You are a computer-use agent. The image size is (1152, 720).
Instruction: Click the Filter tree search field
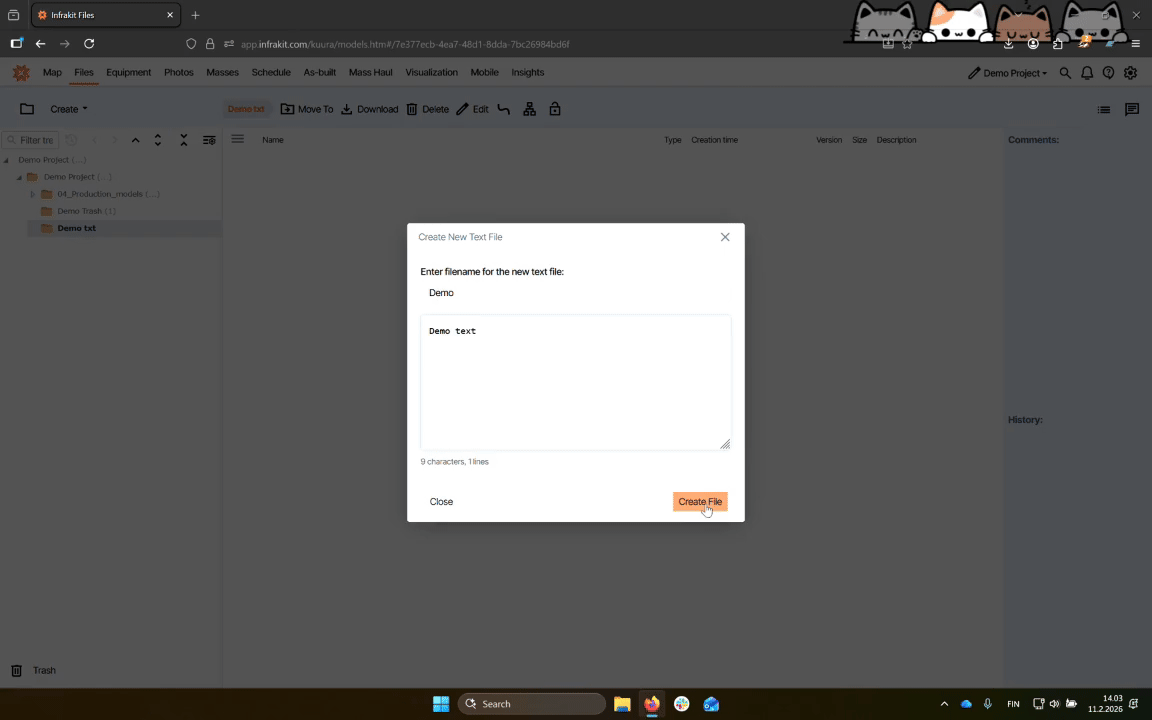31,140
